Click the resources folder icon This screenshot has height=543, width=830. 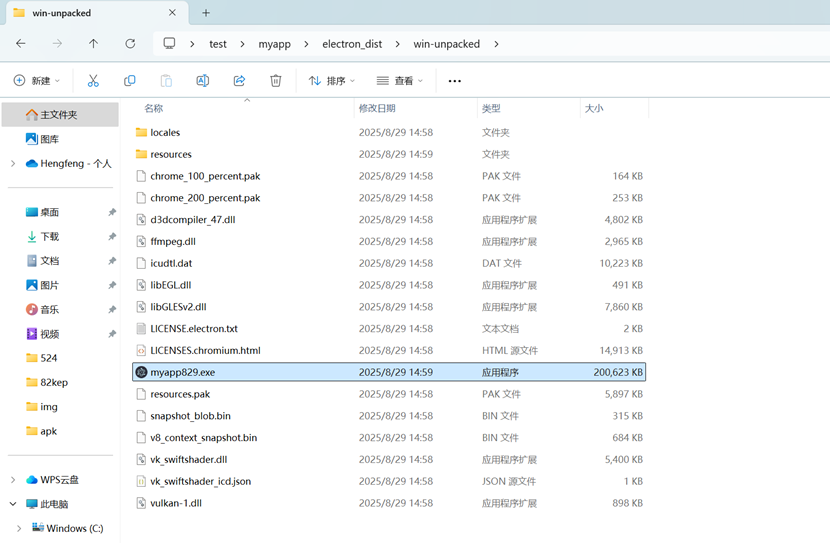141,154
